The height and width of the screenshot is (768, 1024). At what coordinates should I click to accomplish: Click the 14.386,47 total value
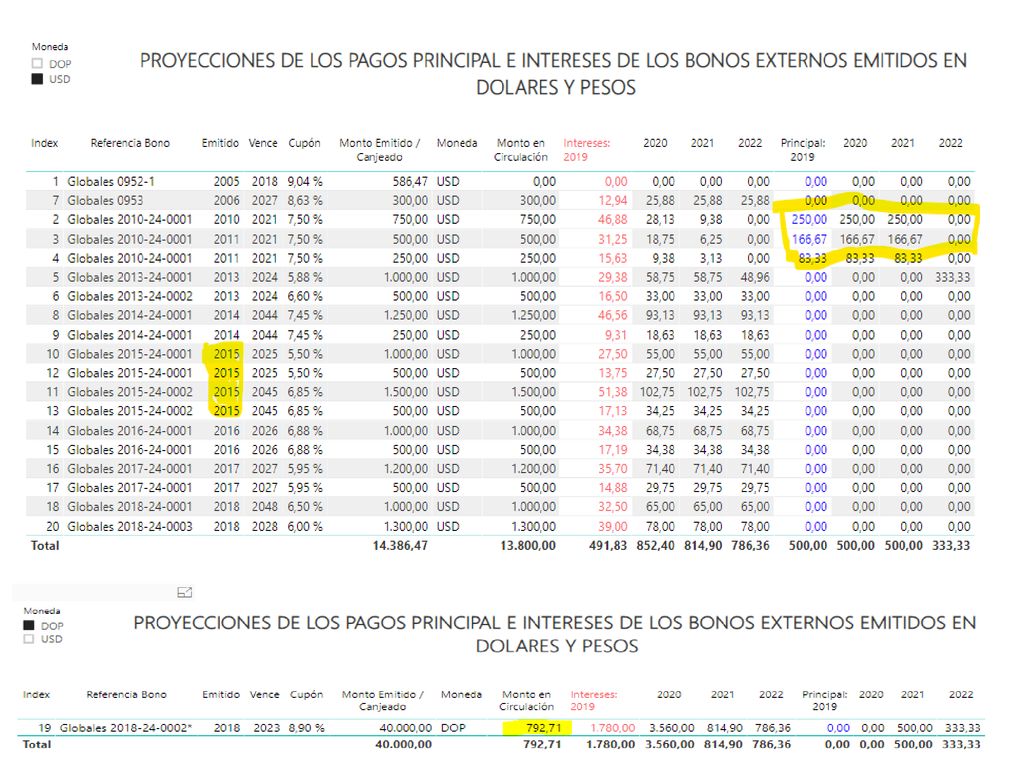pyautogui.click(x=400, y=545)
